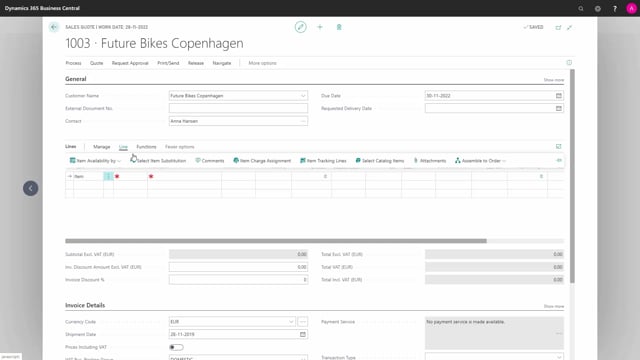This screenshot has height=360, width=640.
Task: Click the No. cell on Item line
Action: click(x=131, y=176)
